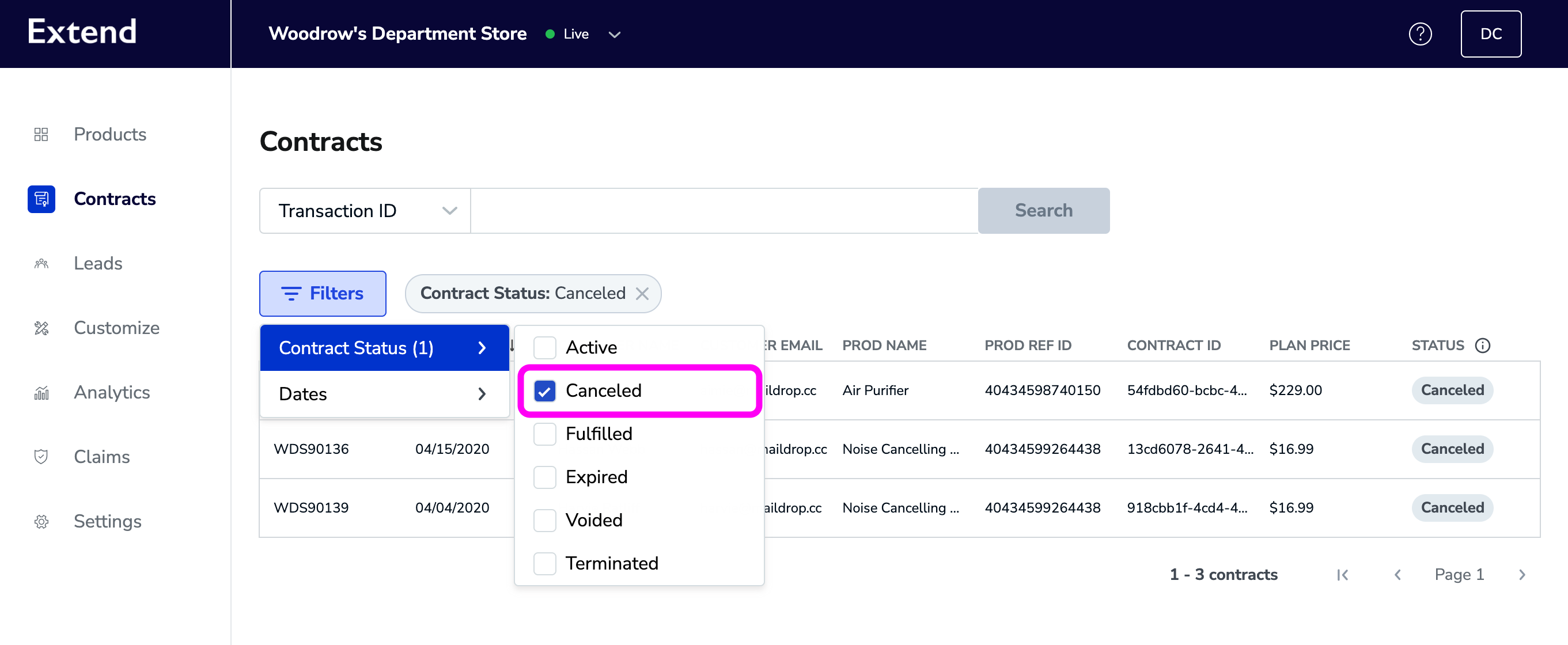This screenshot has height=645, width=1568.
Task: Toggle the Filters button
Action: pos(323,293)
